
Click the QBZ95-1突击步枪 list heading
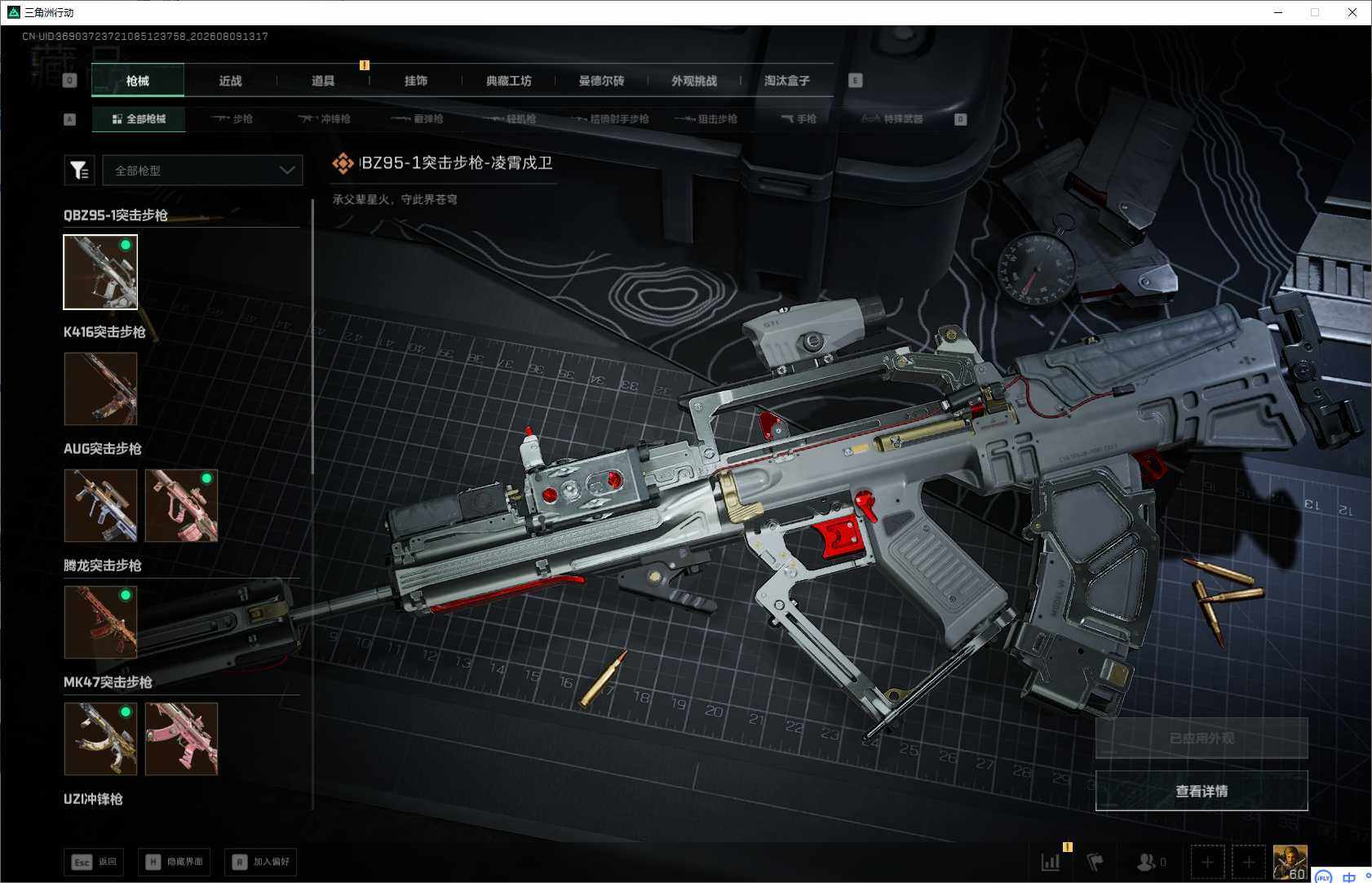116,215
